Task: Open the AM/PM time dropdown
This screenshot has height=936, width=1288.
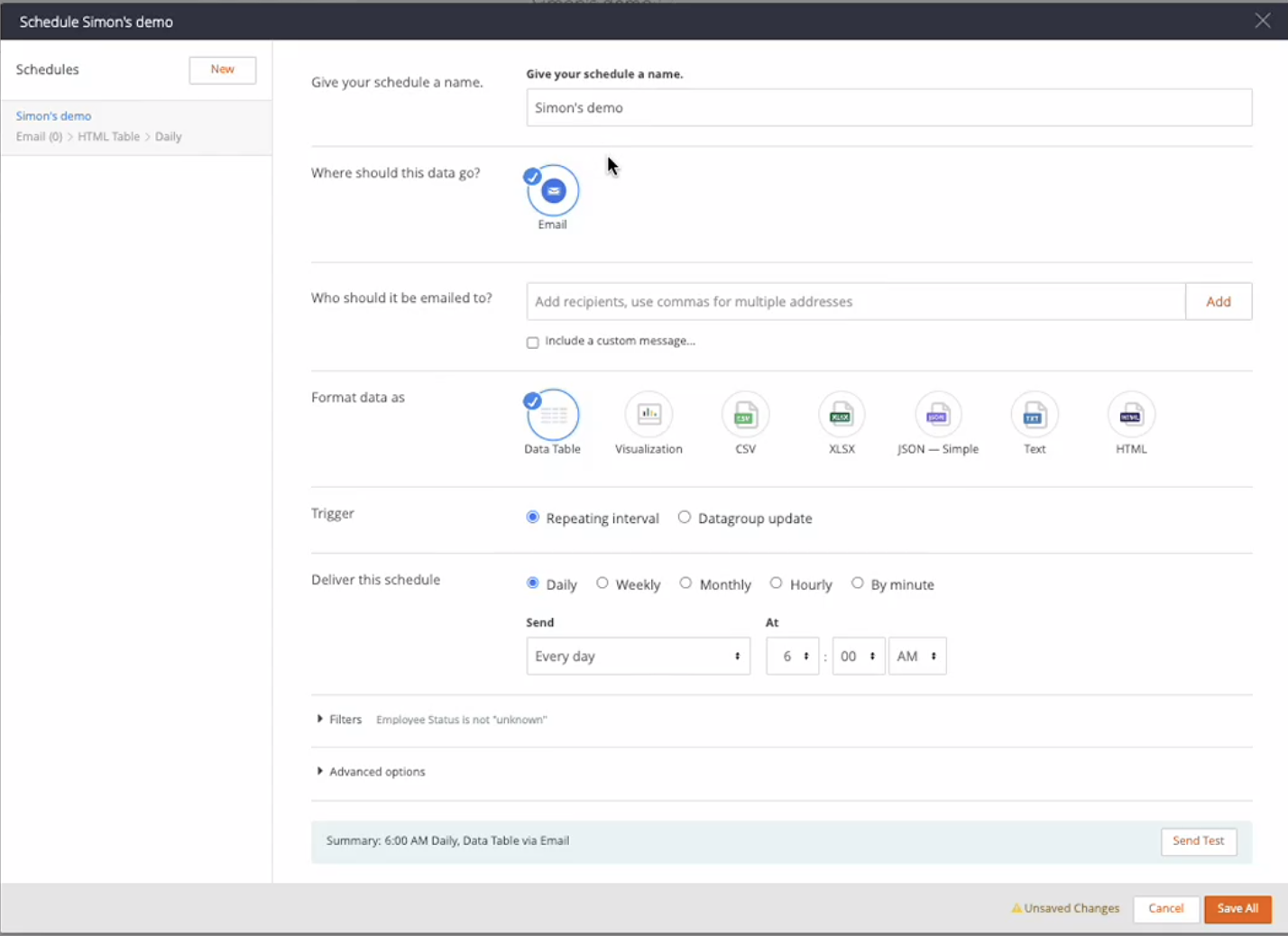Action: pyautogui.click(x=916, y=656)
